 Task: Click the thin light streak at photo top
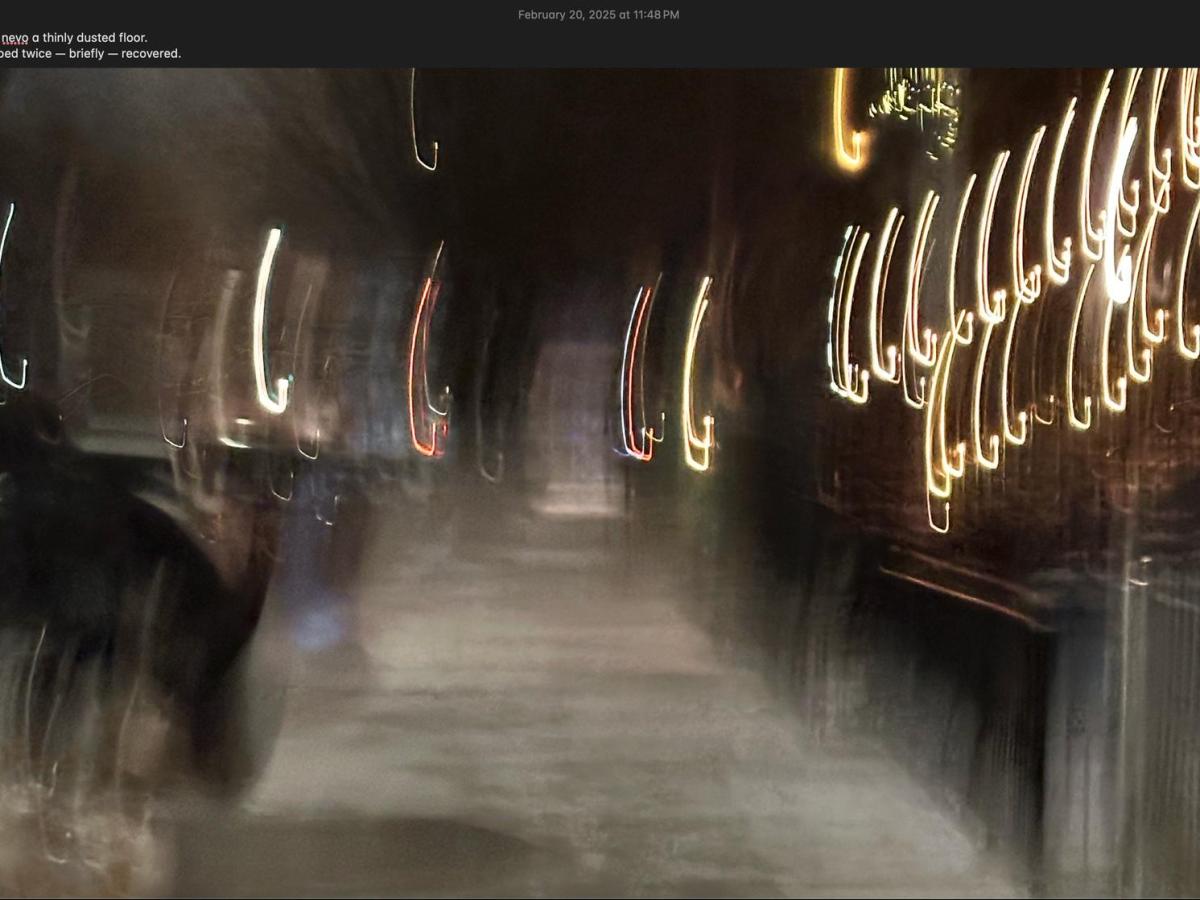(x=420, y=120)
